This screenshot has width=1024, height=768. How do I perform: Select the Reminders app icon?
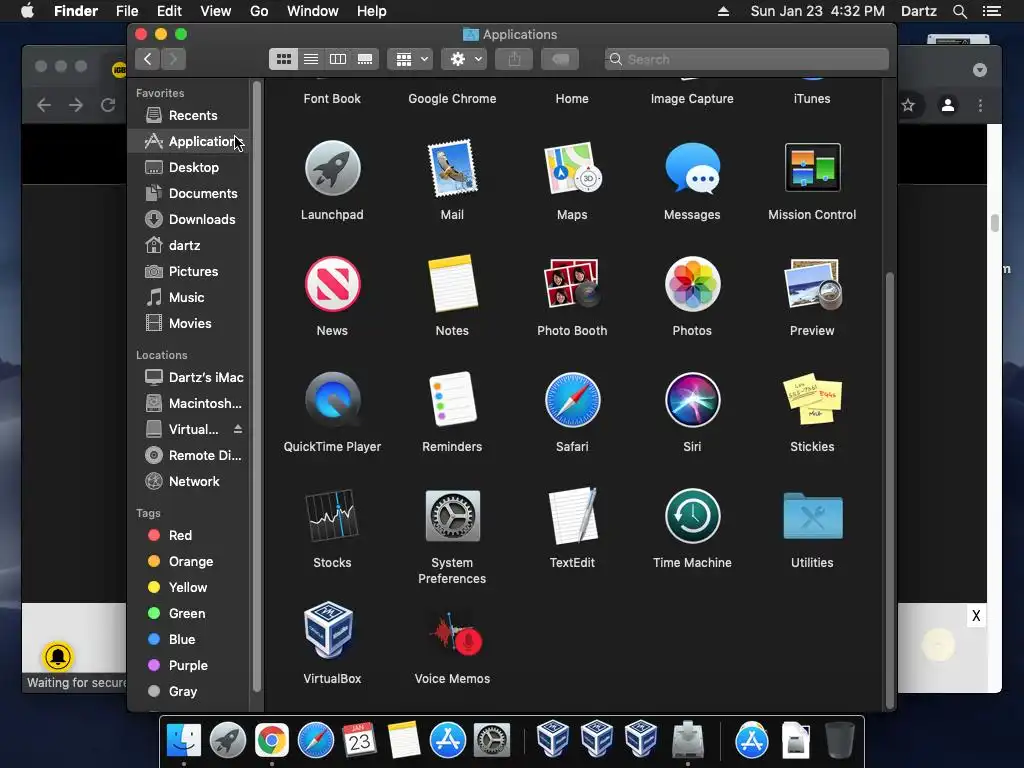click(x=452, y=399)
